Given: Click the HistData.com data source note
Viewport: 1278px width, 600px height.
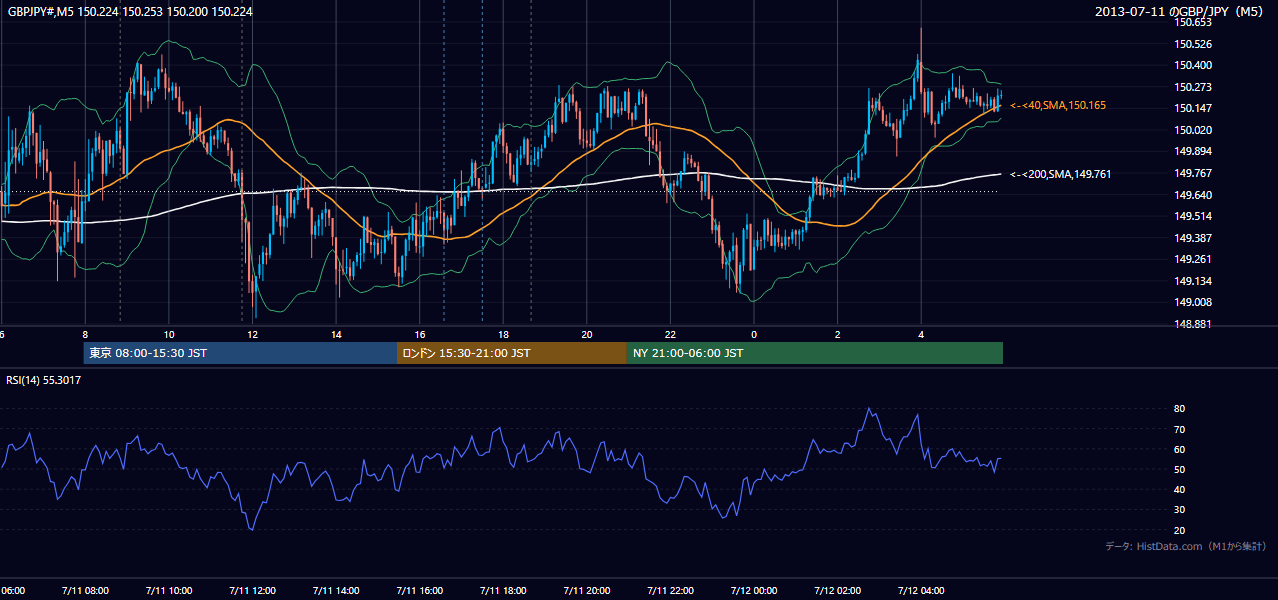Looking at the screenshot, I should [x=1186, y=546].
